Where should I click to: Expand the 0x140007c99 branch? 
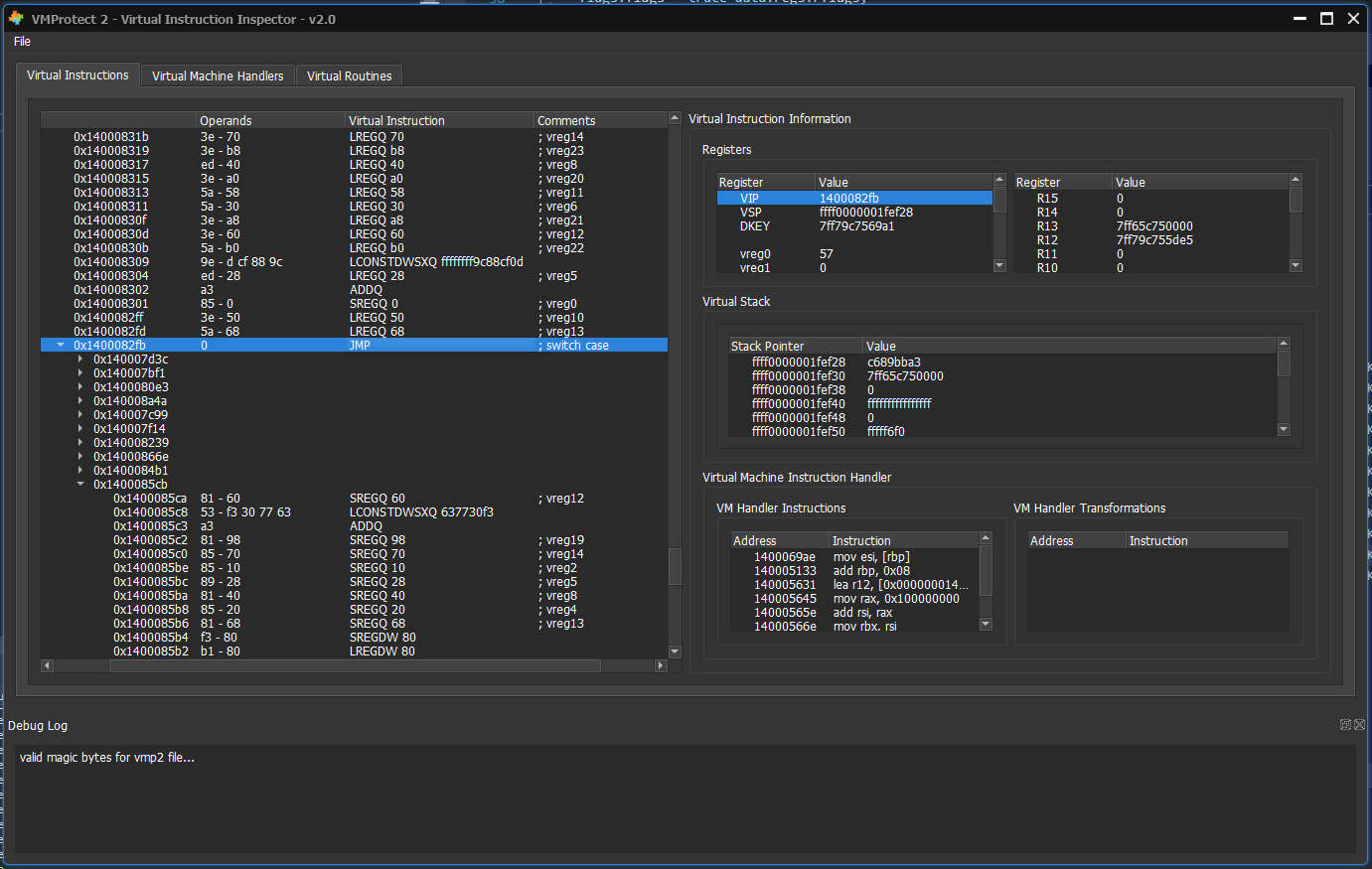[80, 415]
